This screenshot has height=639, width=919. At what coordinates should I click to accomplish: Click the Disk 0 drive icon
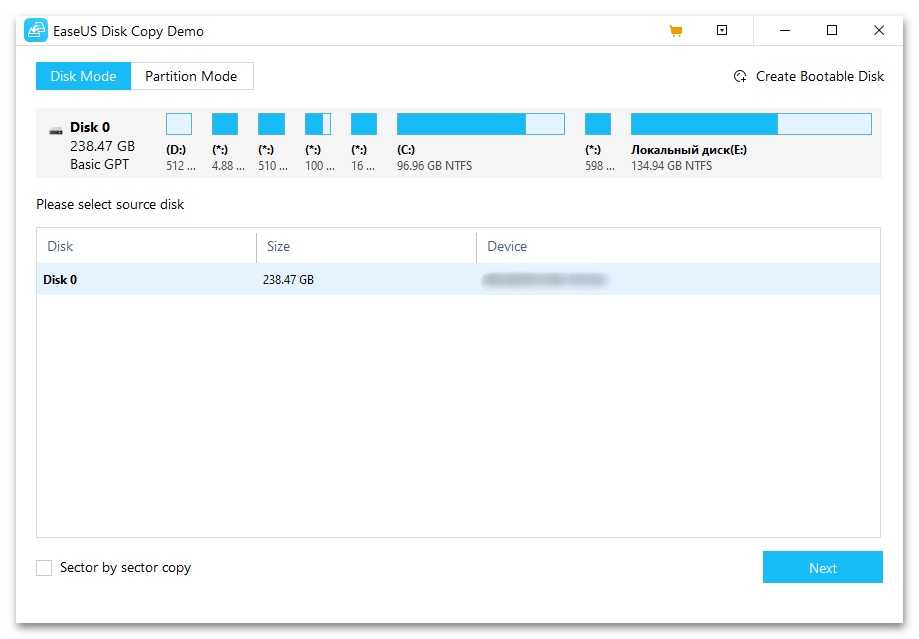click(x=56, y=130)
